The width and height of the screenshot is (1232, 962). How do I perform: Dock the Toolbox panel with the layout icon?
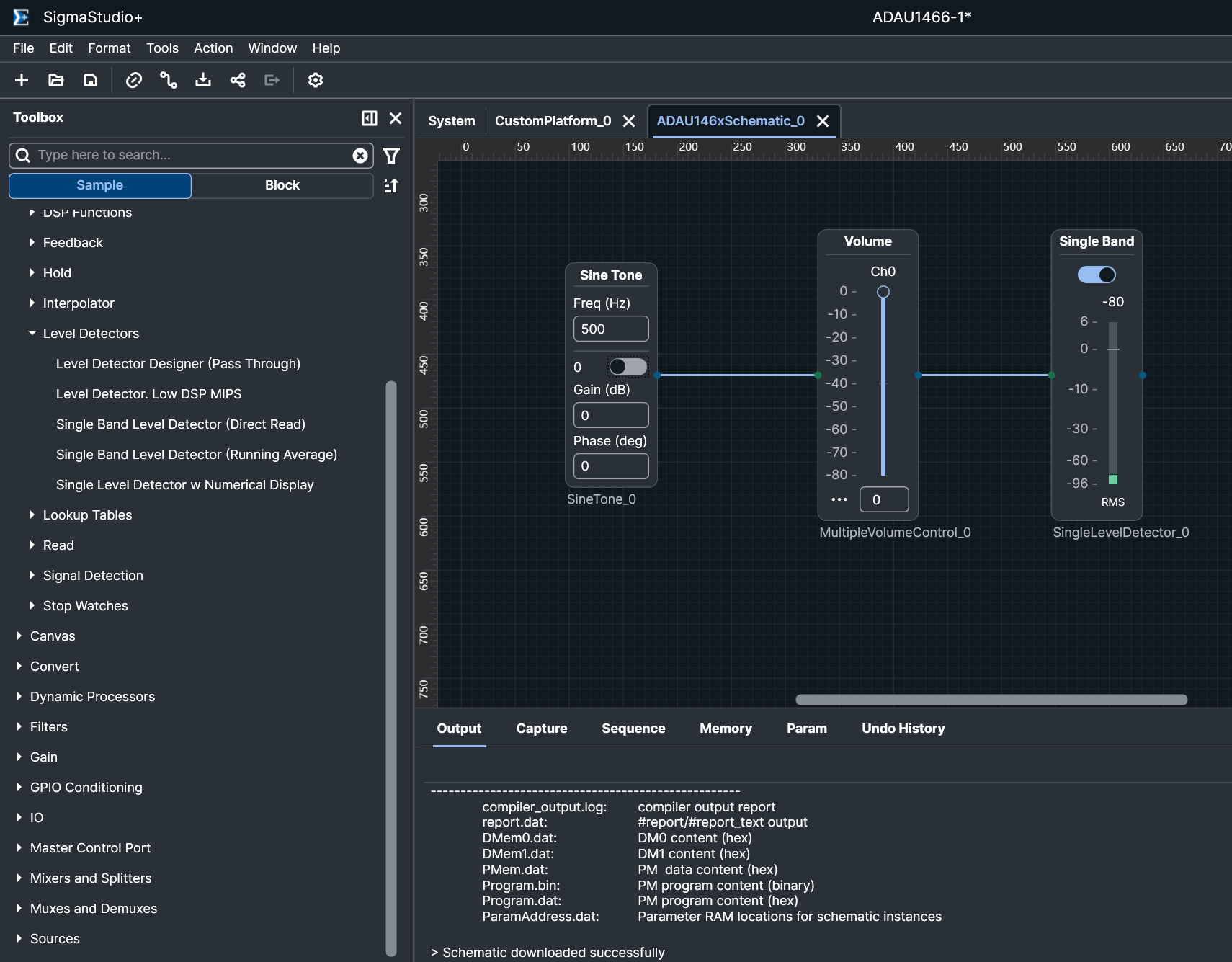coord(370,118)
